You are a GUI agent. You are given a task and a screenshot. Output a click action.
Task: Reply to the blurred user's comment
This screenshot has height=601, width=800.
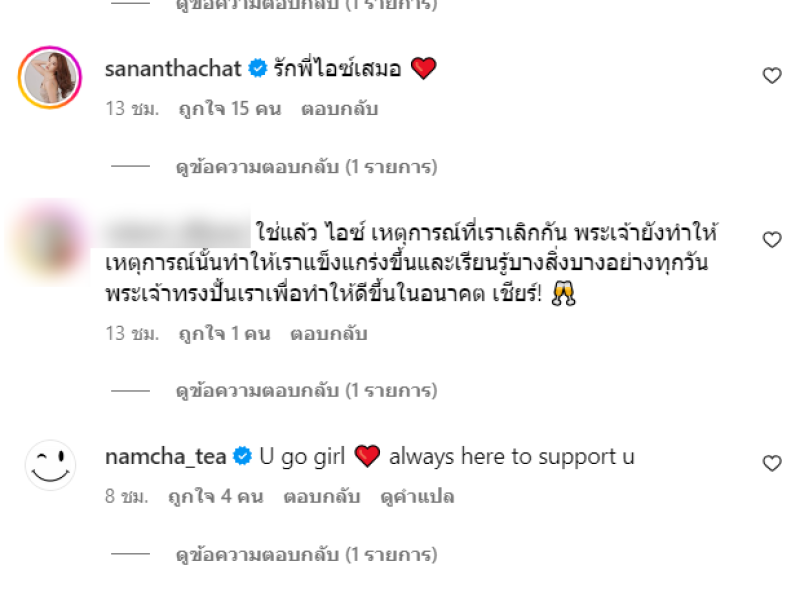click(x=329, y=334)
